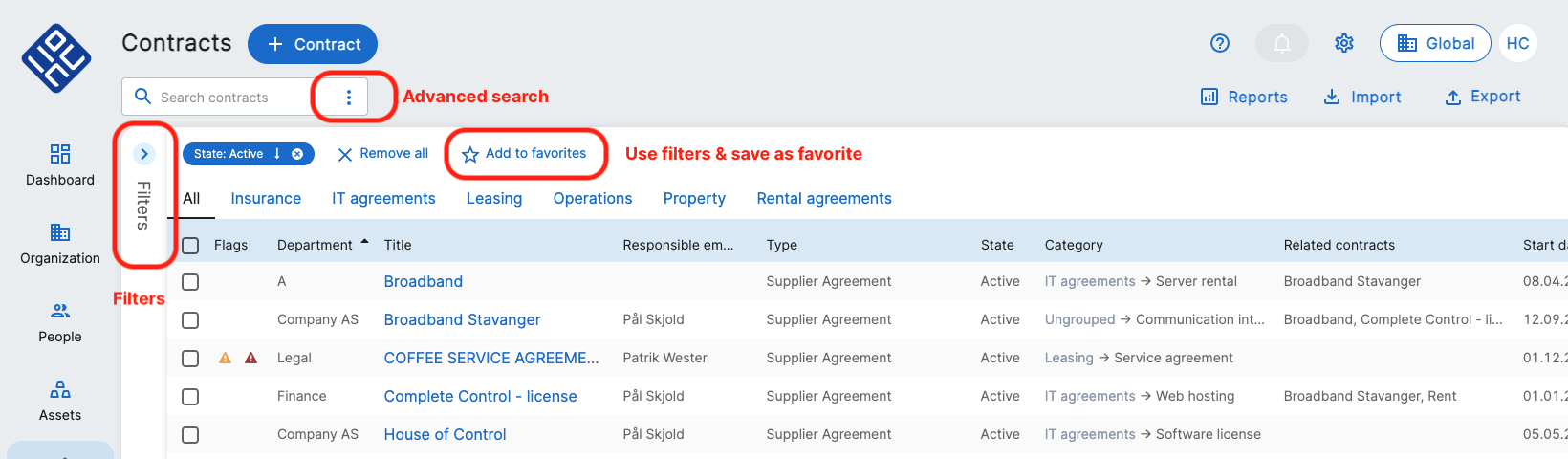The width and height of the screenshot is (1568, 459).
Task: Check the Broadband Stavanger row checkbox
Action: (190, 320)
